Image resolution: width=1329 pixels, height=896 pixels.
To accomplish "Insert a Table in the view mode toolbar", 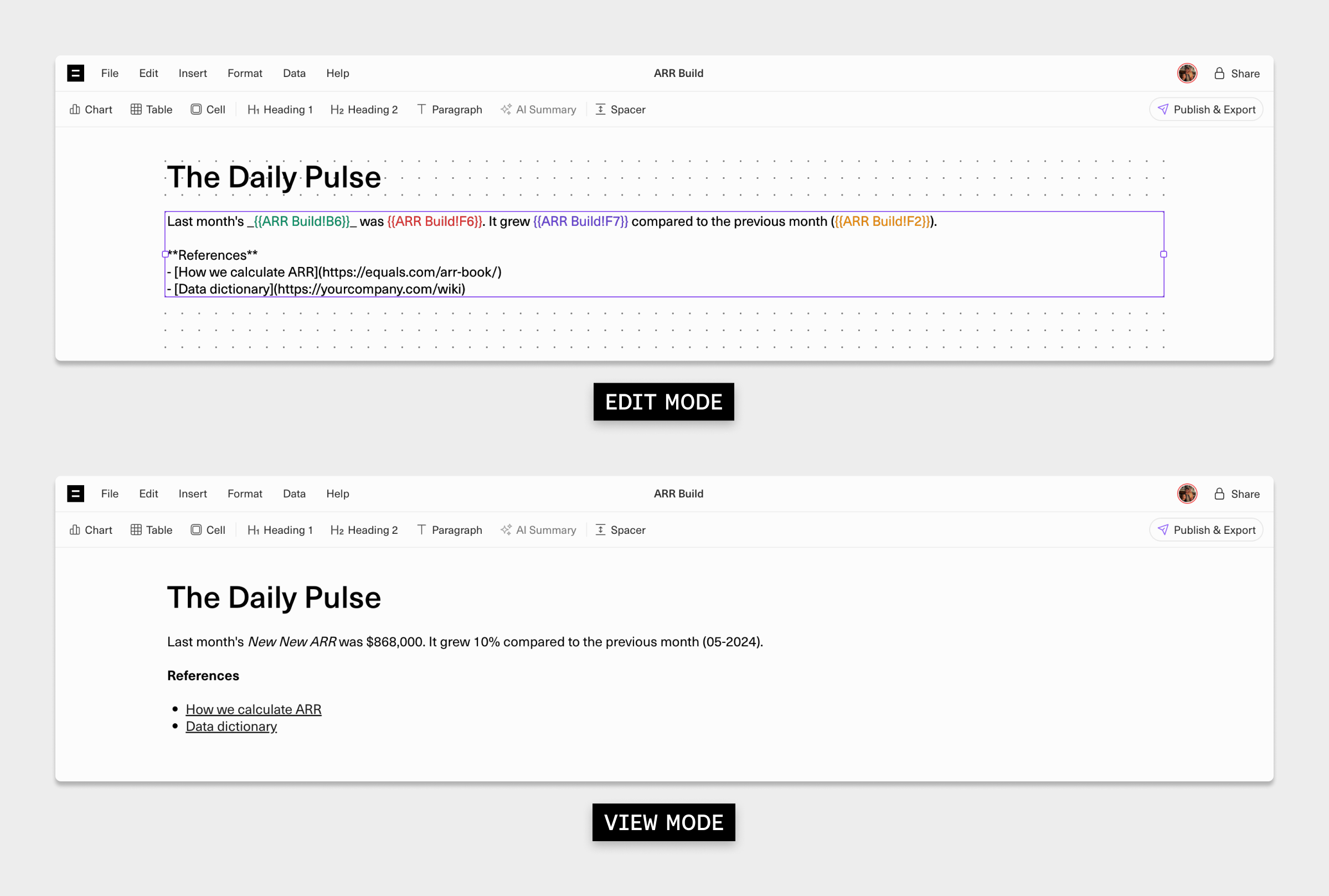I will (x=151, y=530).
